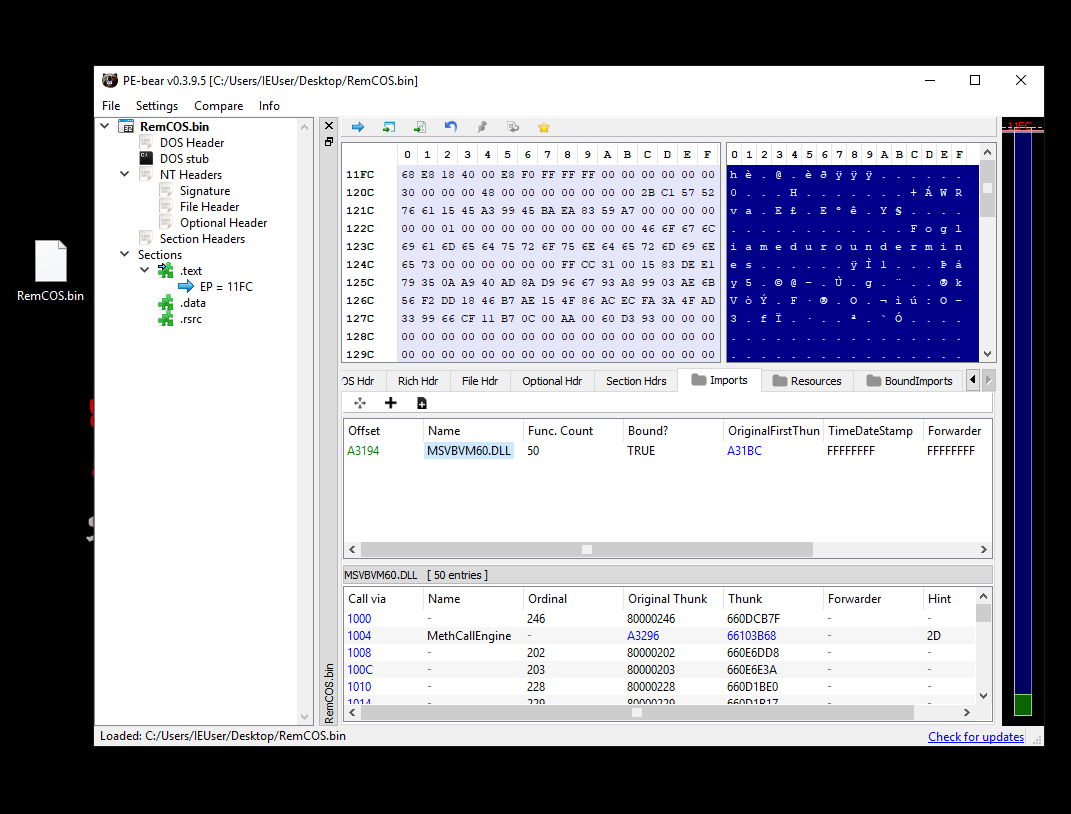Viewport: 1071px width, 814px height.
Task: Click hex row offset 123C
Action: point(360,247)
